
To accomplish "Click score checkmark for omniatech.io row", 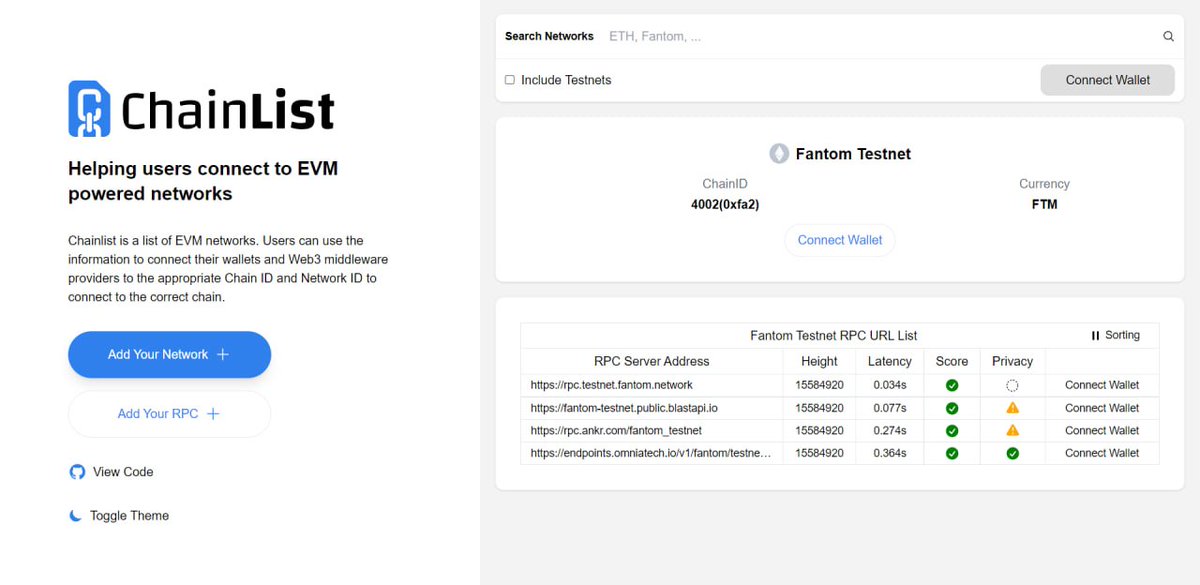I will coord(952,454).
